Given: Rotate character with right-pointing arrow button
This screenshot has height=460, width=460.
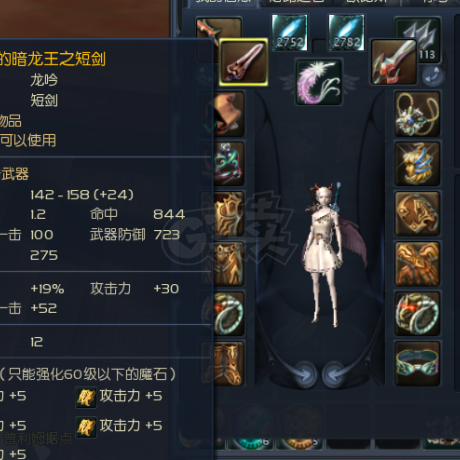Looking at the screenshot, I should (305, 375).
